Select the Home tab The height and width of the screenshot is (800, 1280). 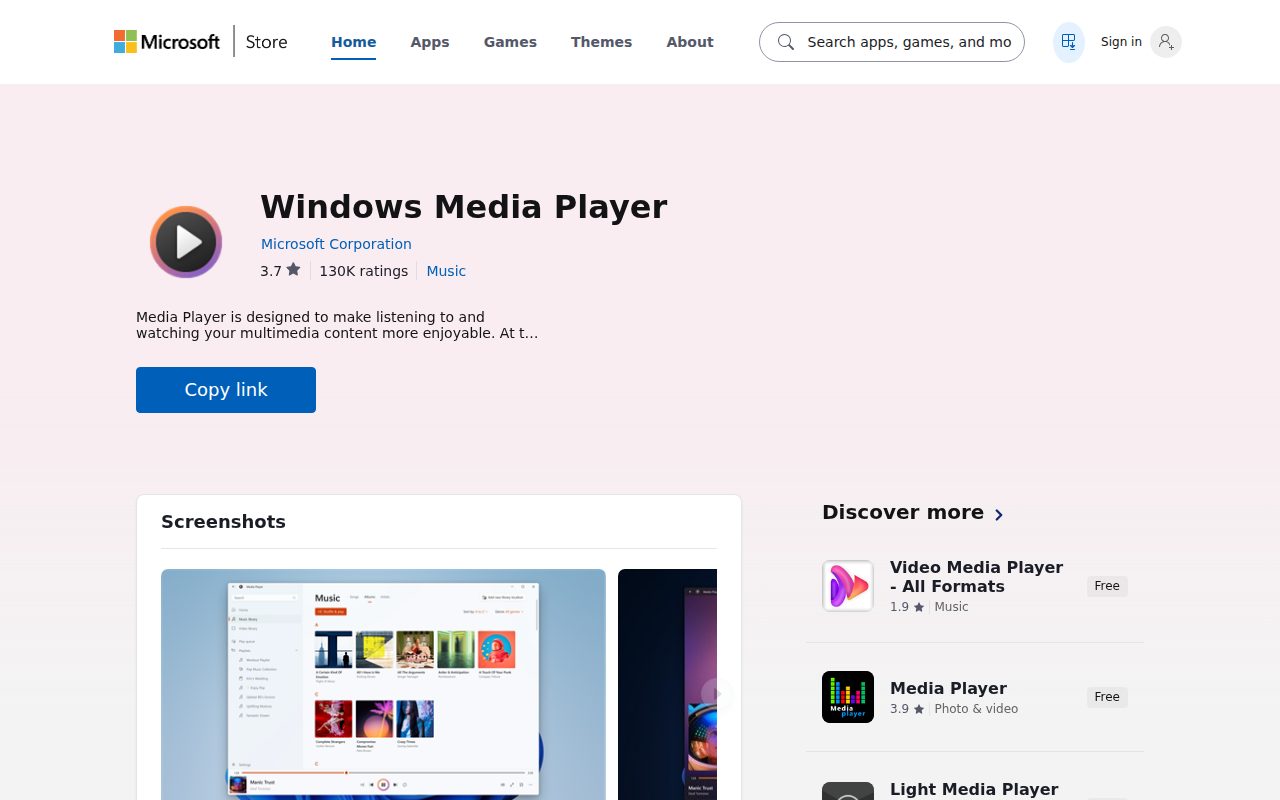pyautogui.click(x=354, y=42)
